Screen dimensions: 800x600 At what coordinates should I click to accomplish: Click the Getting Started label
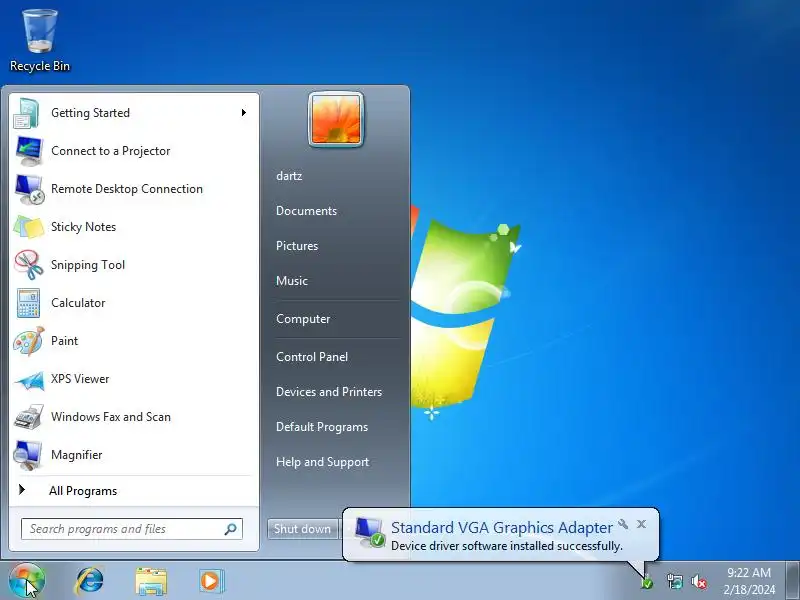(x=90, y=113)
